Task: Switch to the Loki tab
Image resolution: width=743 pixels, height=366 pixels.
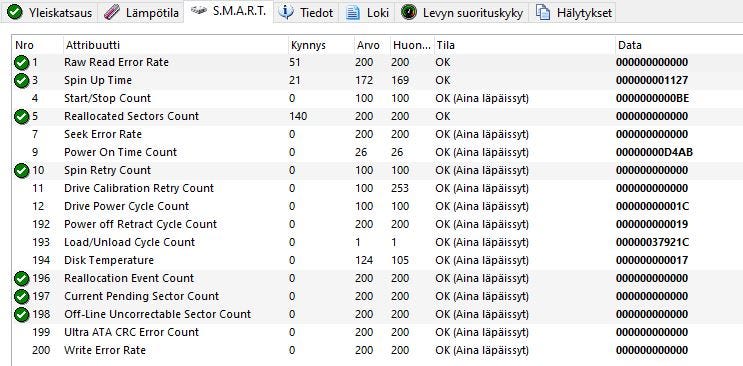Action: click(367, 12)
